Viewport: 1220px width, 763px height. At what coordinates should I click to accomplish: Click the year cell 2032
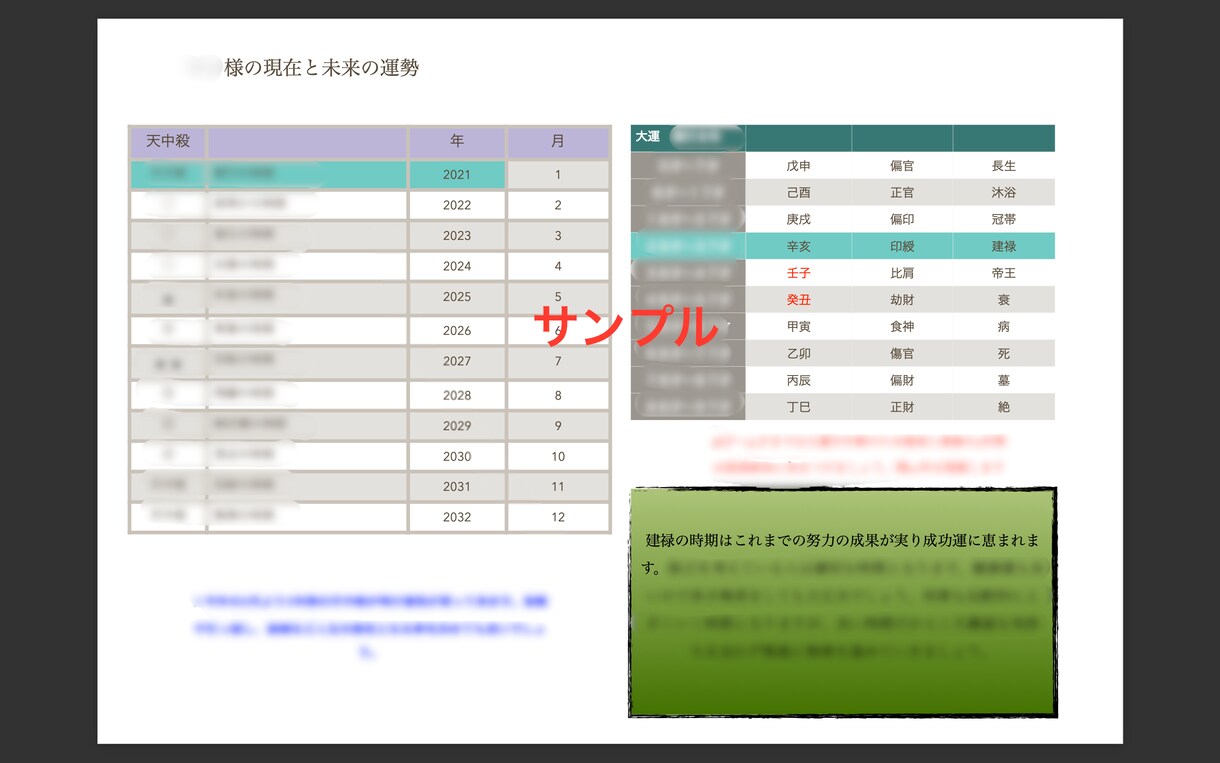tap(457, 517)
